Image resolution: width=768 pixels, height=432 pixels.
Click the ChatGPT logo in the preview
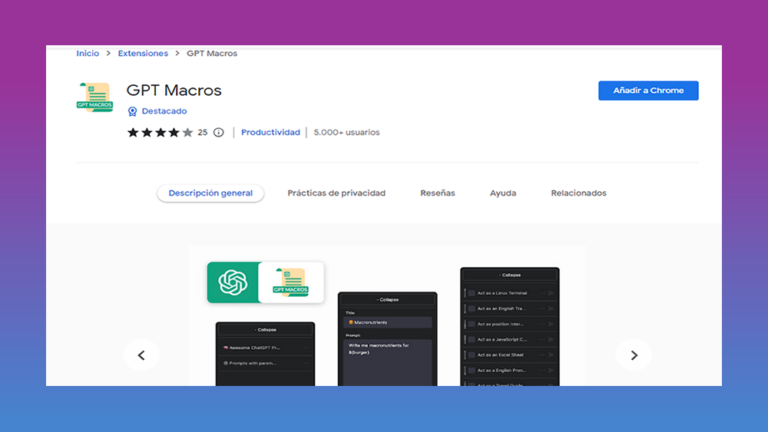(x=233, y=282)
